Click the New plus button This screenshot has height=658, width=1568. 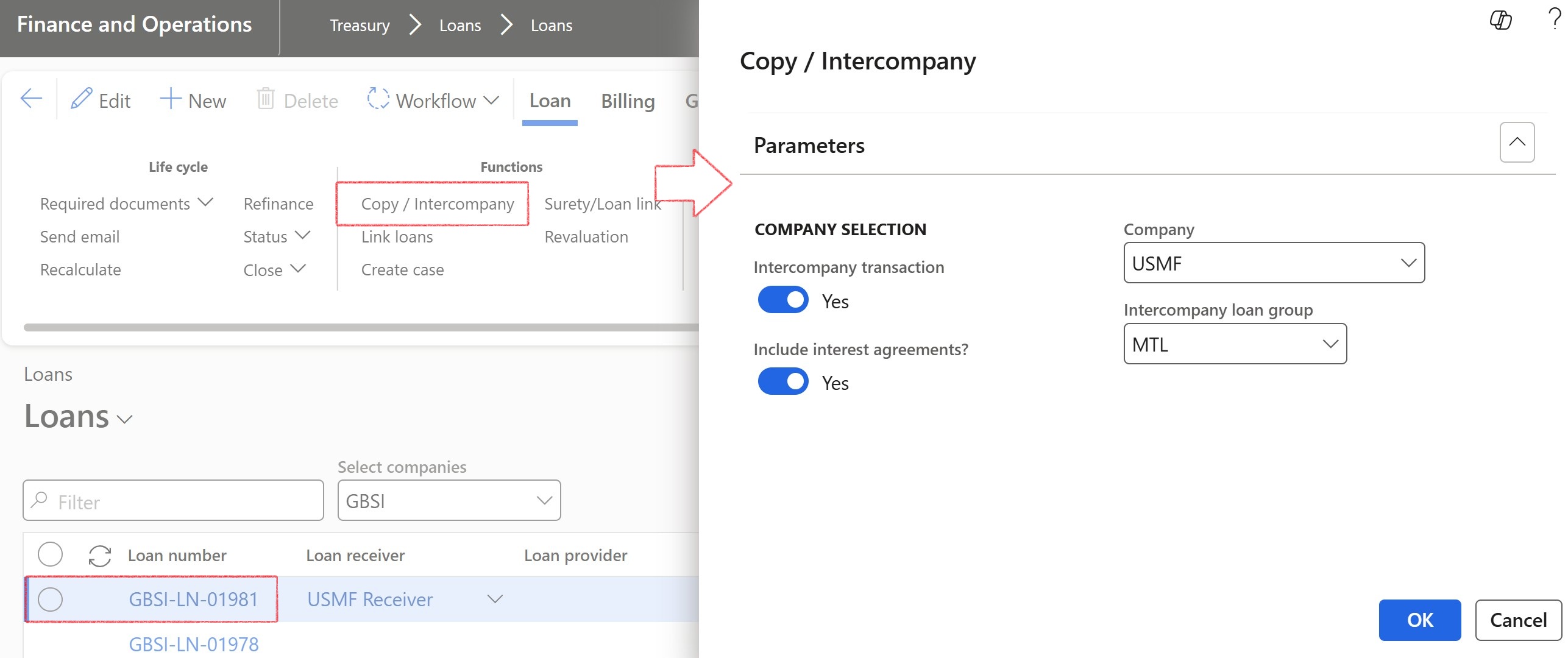click(193, 100)
